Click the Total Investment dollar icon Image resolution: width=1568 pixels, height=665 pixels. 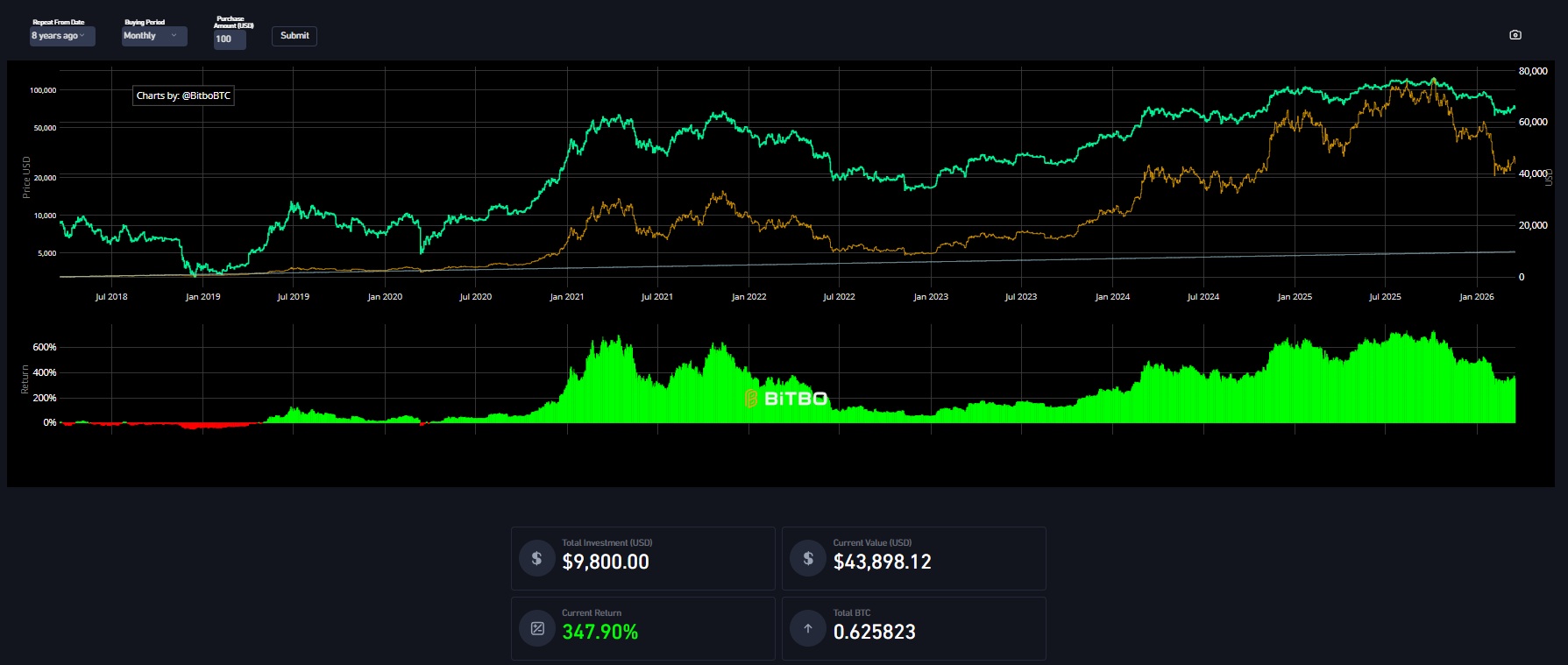[536, 558]
